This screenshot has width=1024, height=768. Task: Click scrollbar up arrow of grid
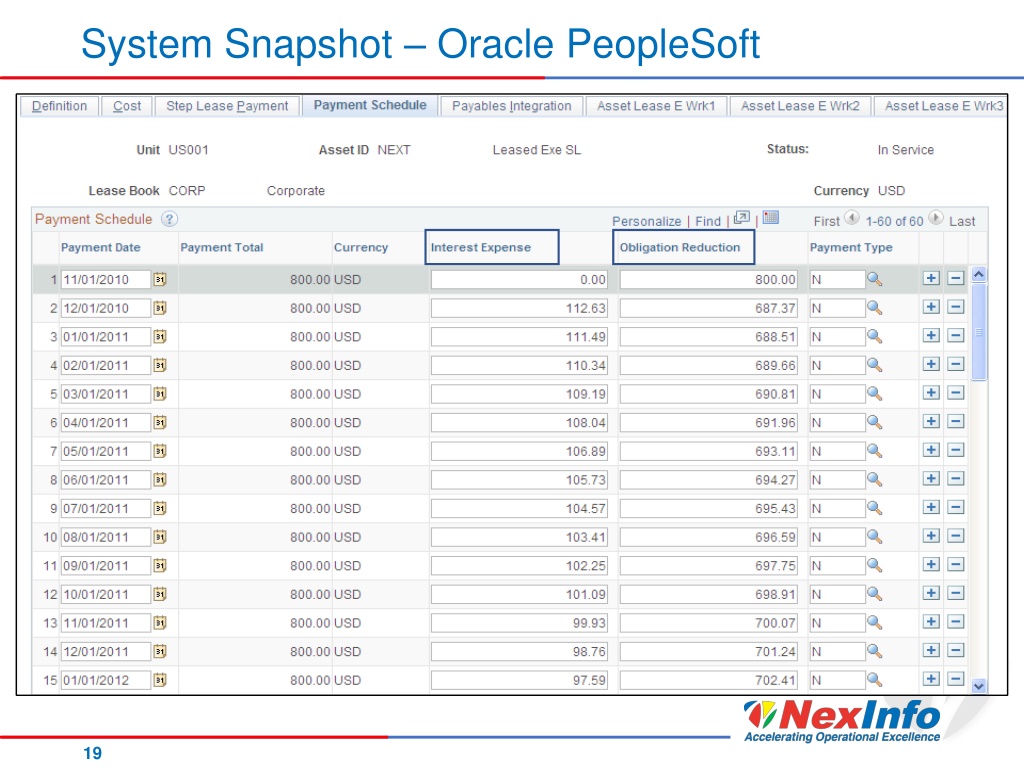[978, 275]
